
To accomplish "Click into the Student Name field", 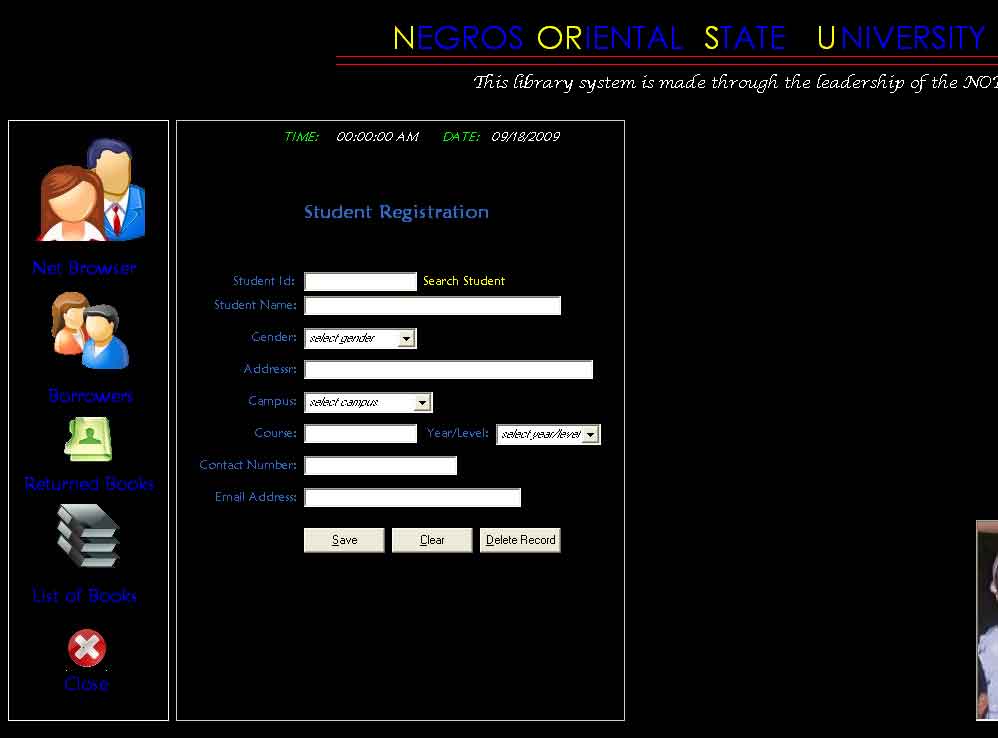I will click(x=432, y=305).
